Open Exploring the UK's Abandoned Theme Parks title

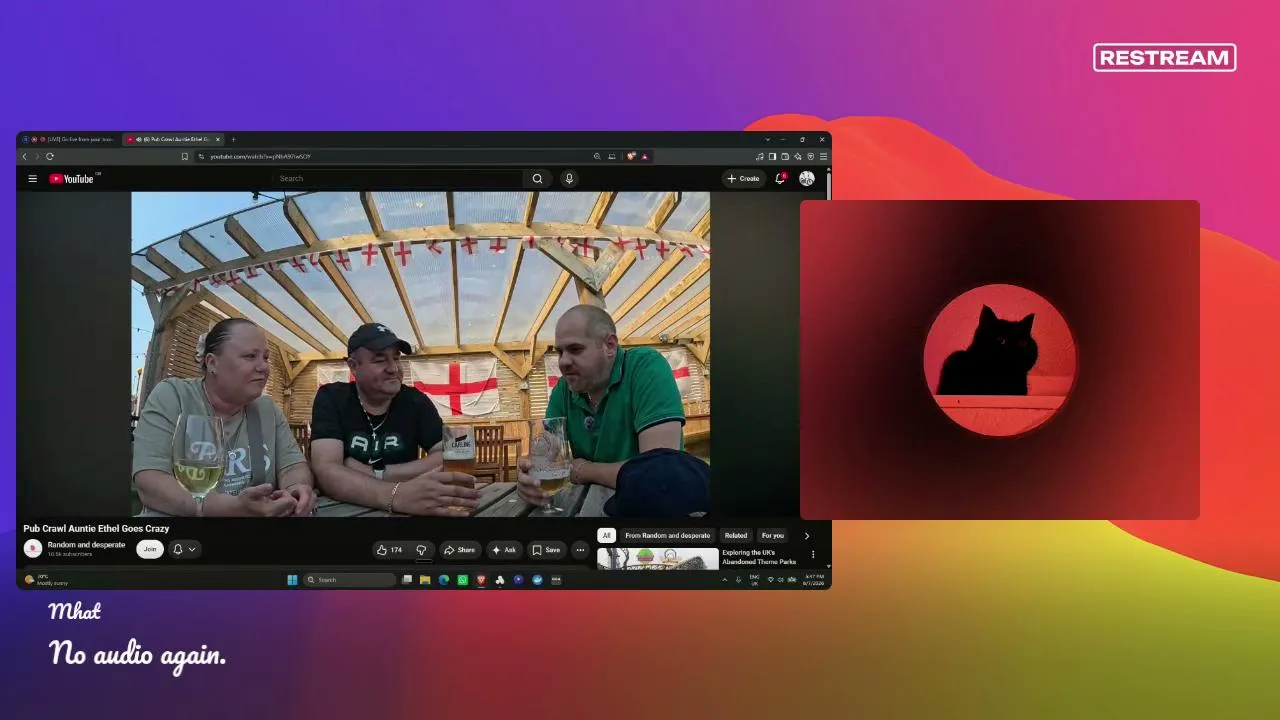coord(759,557)
